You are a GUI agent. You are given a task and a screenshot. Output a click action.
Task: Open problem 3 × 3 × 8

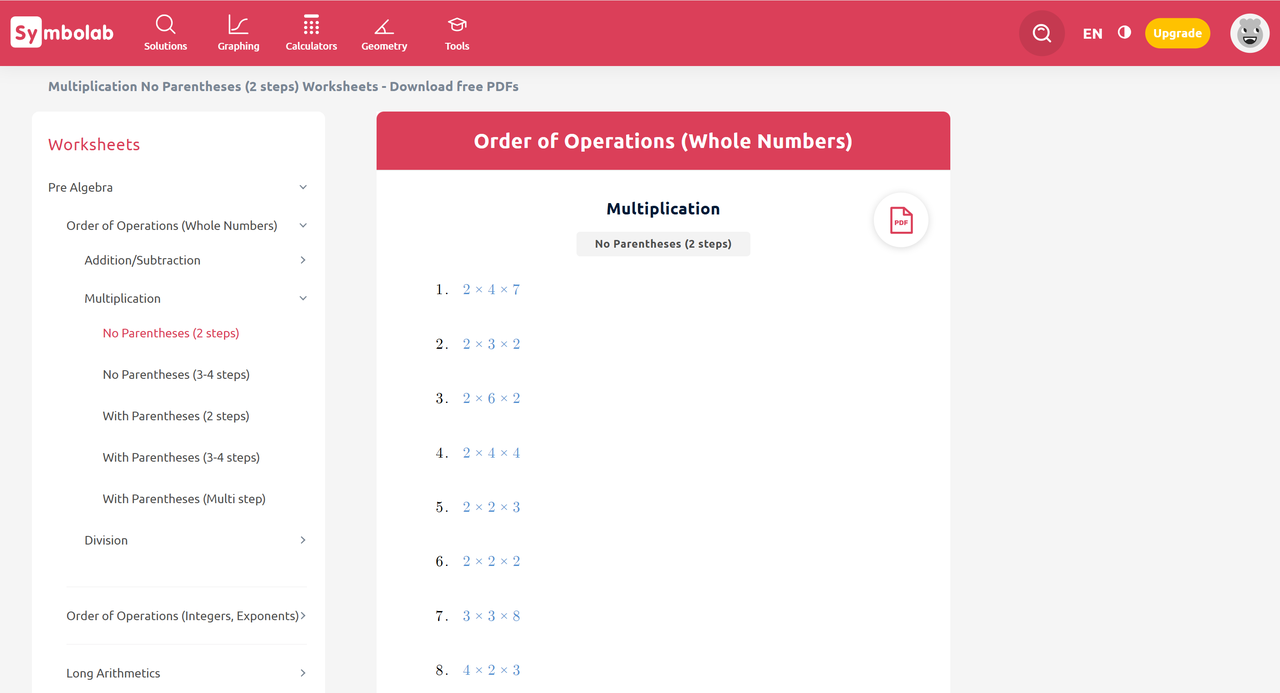pyautogui.click(x=491, y=616)
